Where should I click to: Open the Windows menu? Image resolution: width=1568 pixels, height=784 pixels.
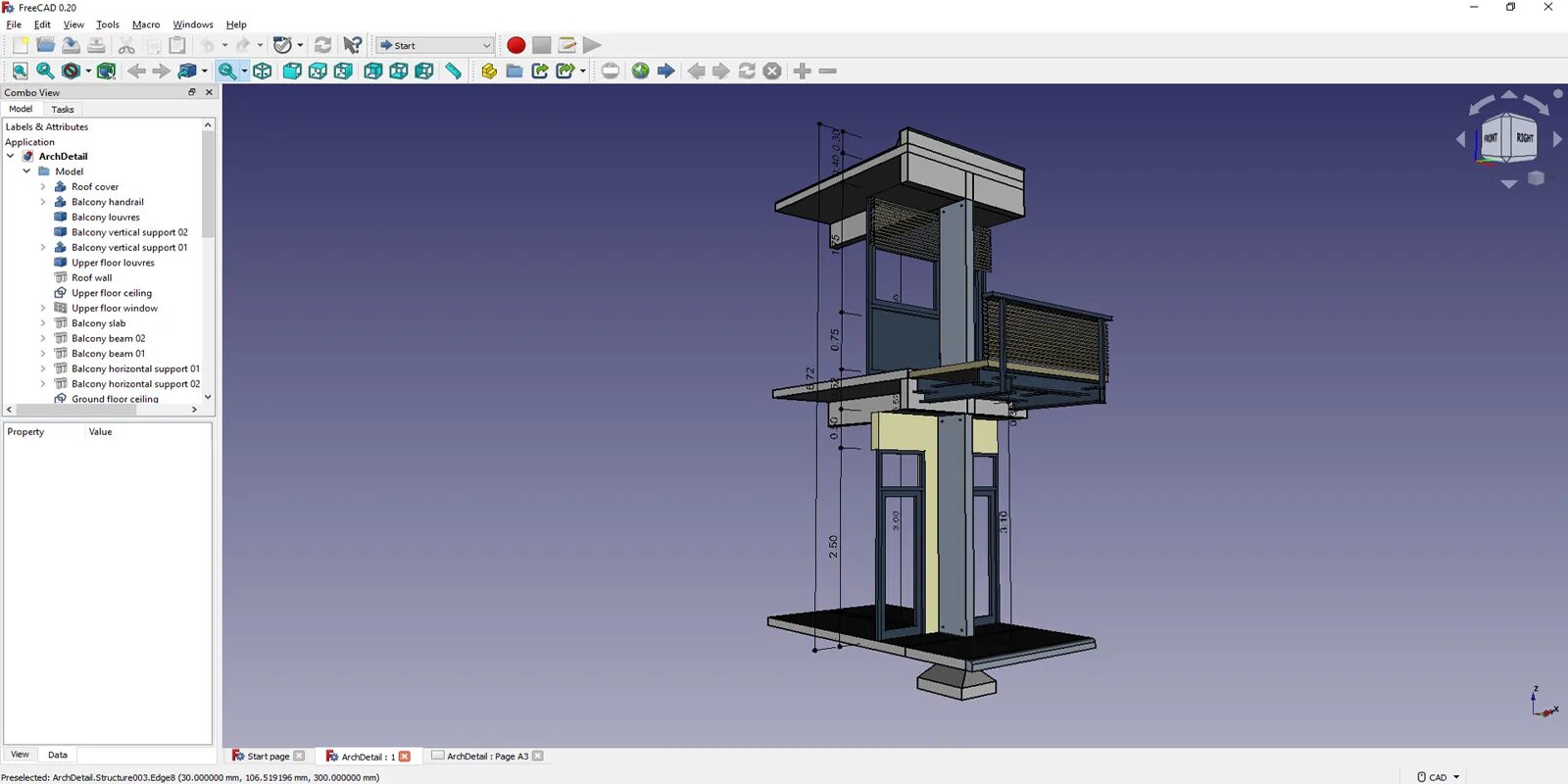tap(193, 24)
